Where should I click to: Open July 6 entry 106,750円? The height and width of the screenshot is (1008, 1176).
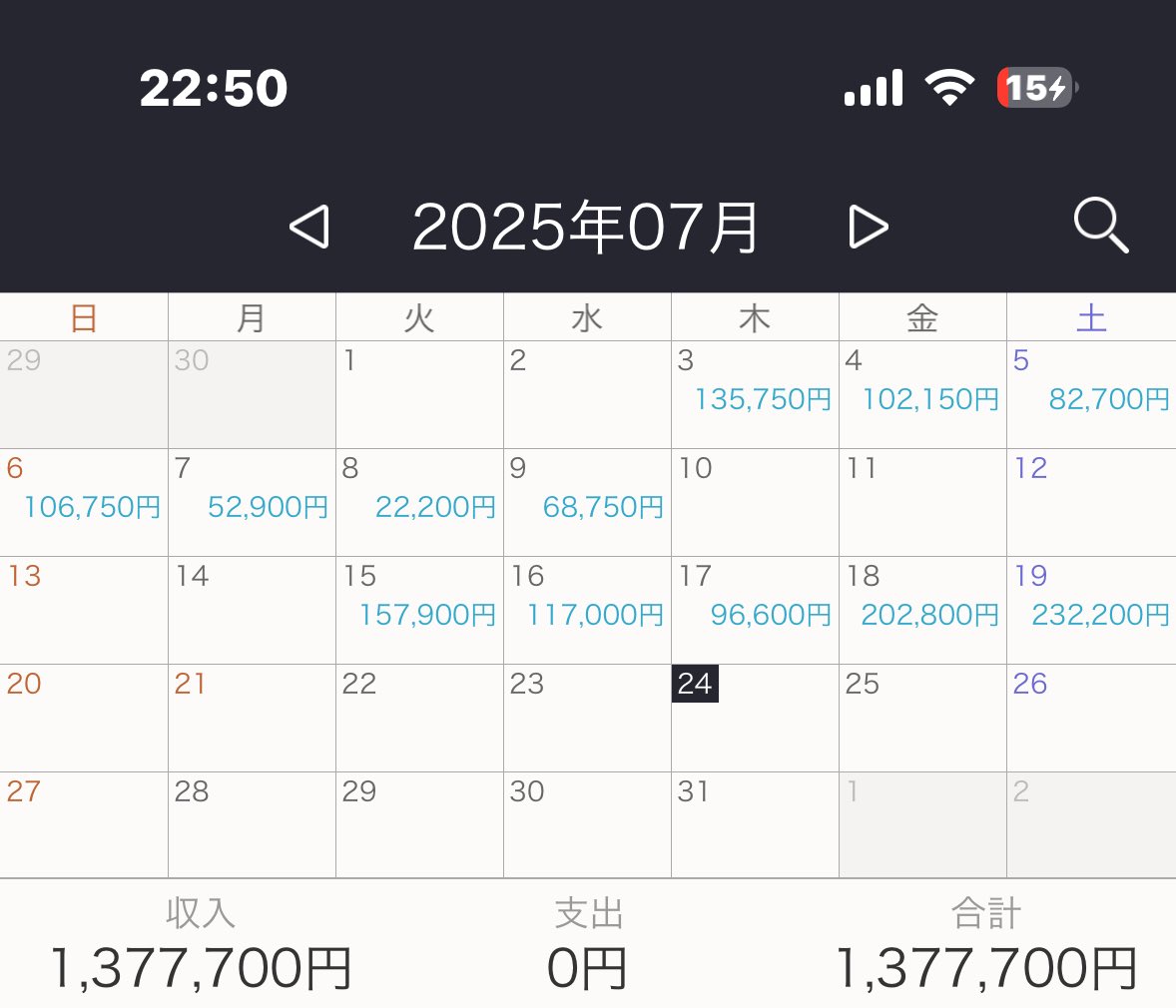click(x=84, y=502)
